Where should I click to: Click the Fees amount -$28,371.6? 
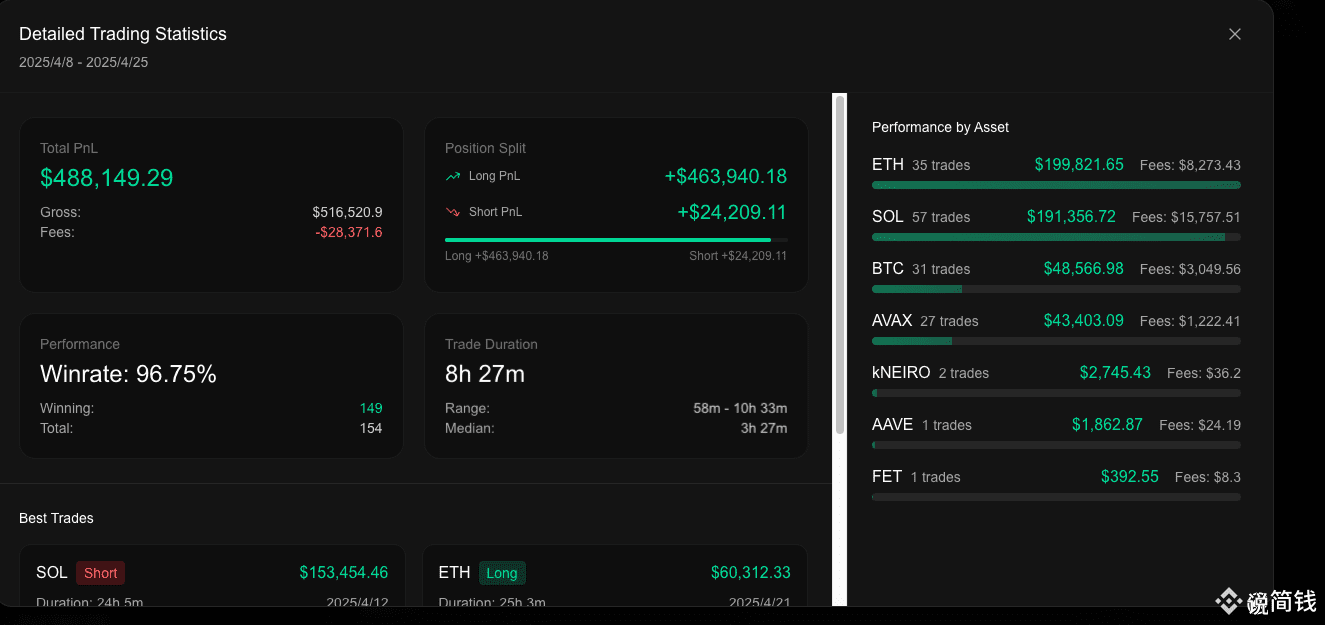pos(349,232)
